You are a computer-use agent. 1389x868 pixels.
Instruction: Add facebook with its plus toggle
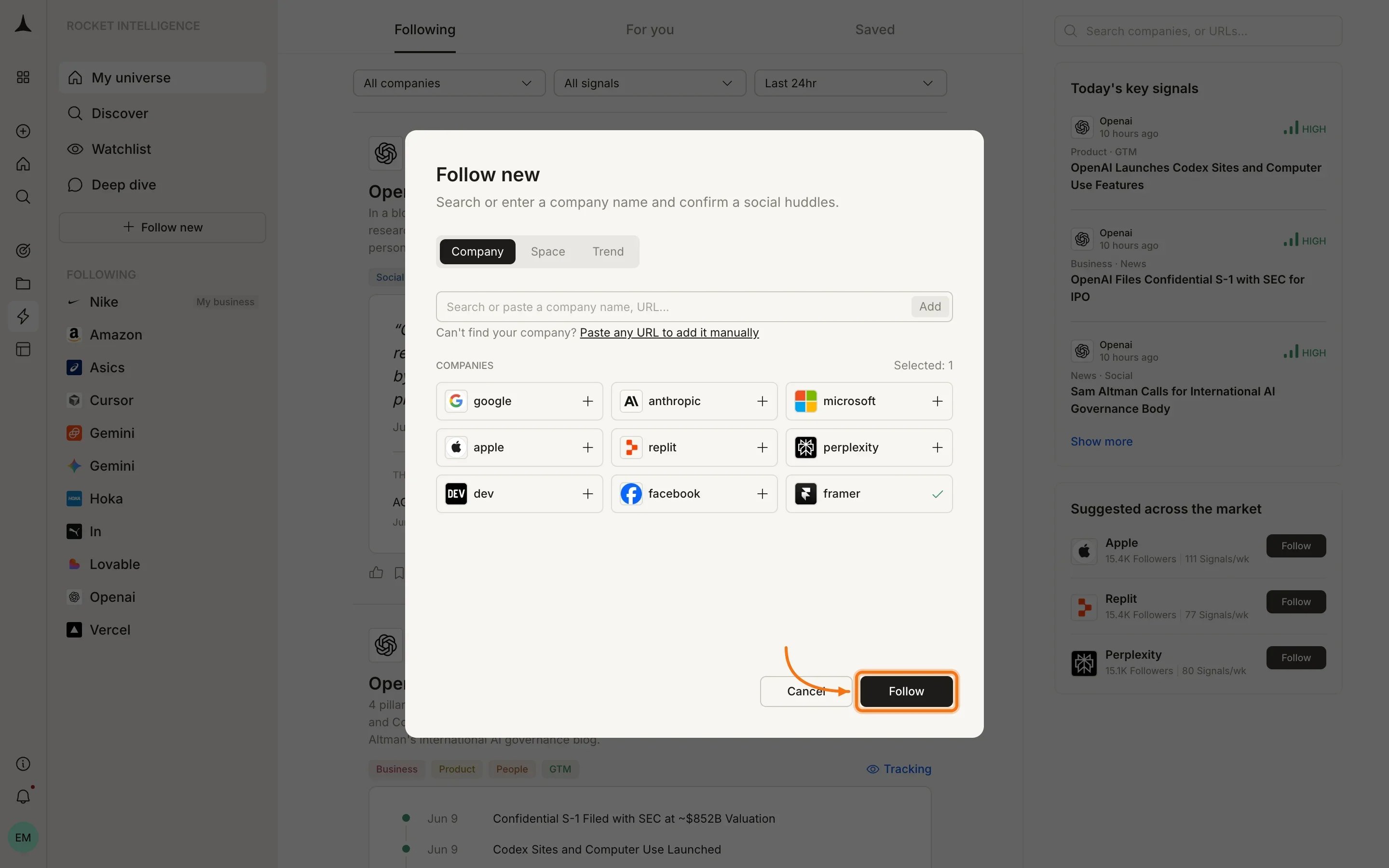tap(762, 494)
